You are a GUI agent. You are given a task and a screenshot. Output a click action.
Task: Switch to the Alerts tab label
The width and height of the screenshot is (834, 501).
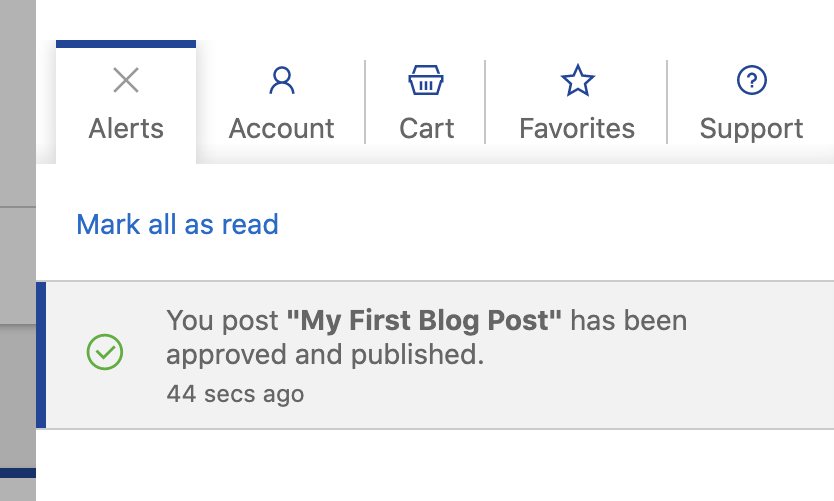pyautogui.click(x=126, y=129)
